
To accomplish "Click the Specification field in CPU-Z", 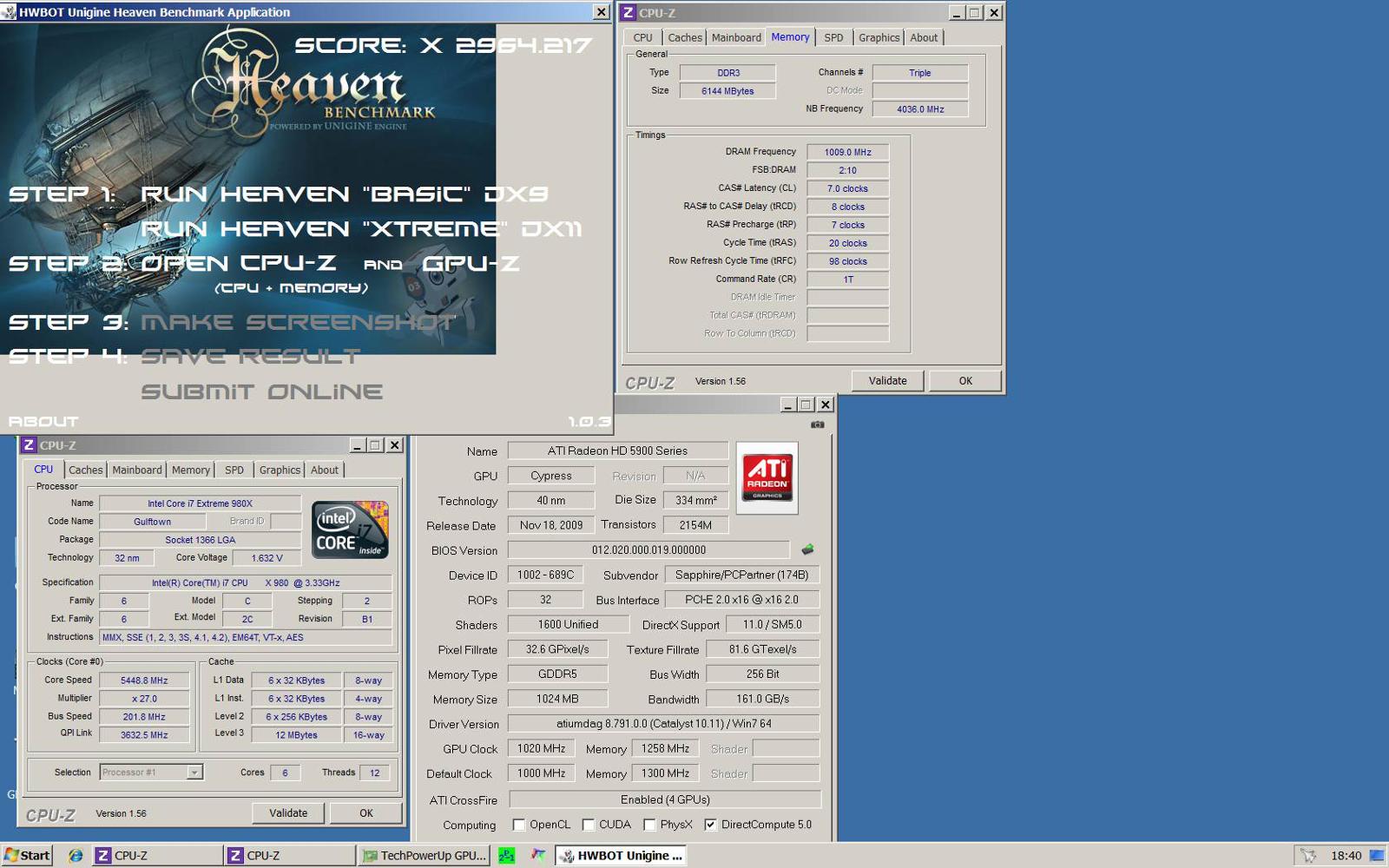I will click(246, 582).
